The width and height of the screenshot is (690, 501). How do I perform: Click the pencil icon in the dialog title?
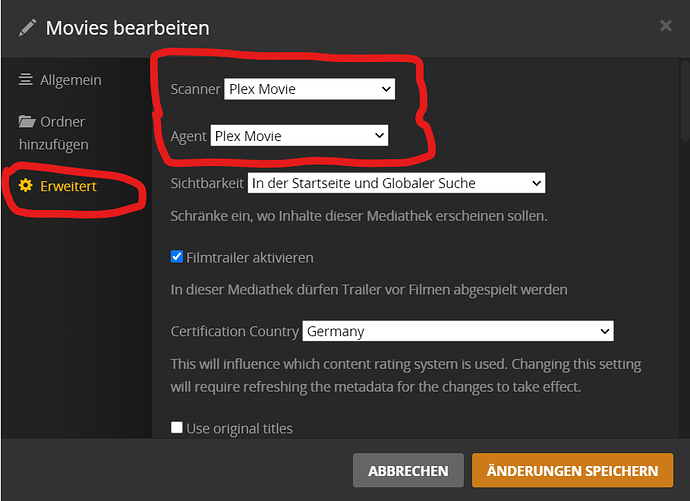point(27,28)
